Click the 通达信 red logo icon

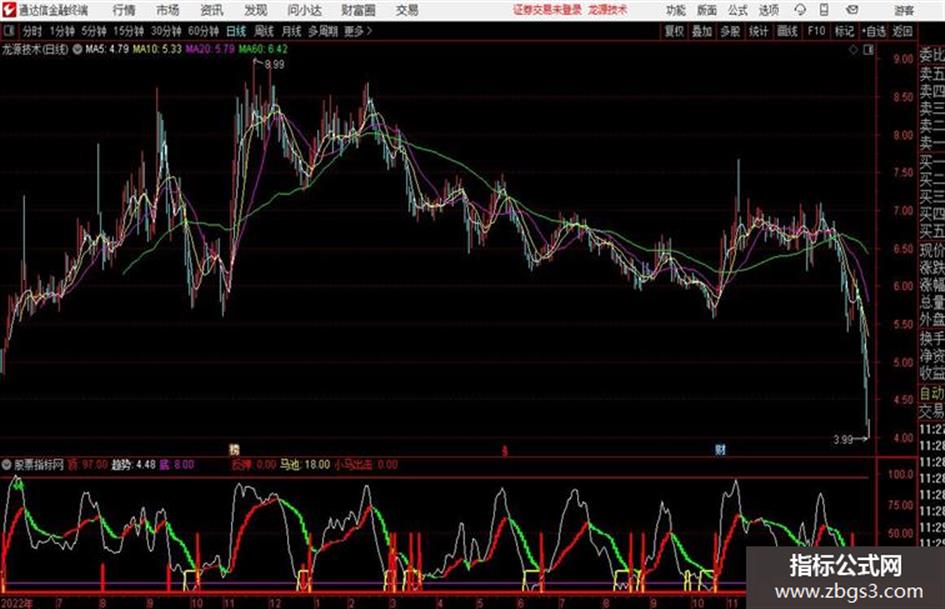pos(9,10)
